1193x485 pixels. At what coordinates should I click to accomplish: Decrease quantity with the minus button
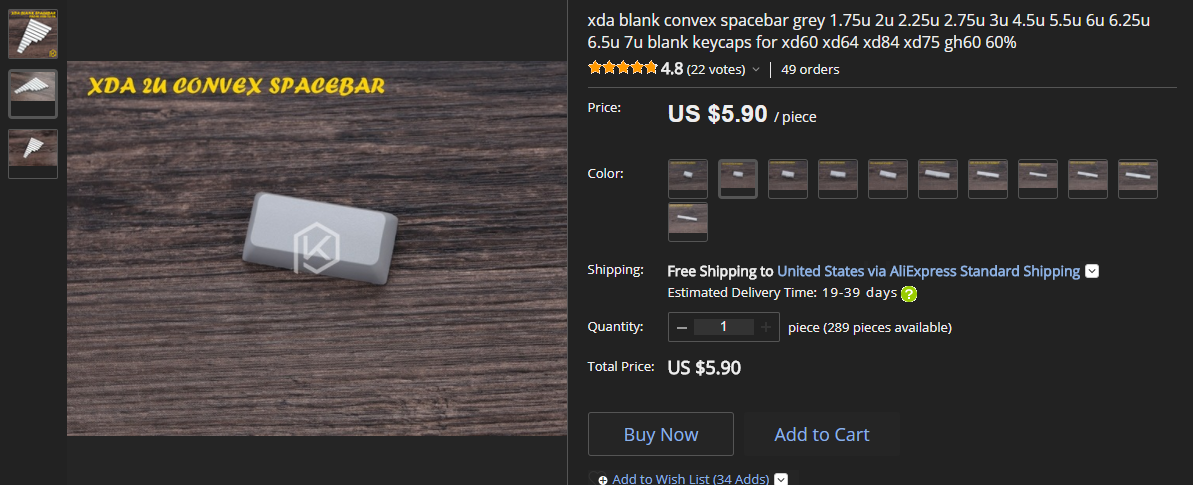682,327
